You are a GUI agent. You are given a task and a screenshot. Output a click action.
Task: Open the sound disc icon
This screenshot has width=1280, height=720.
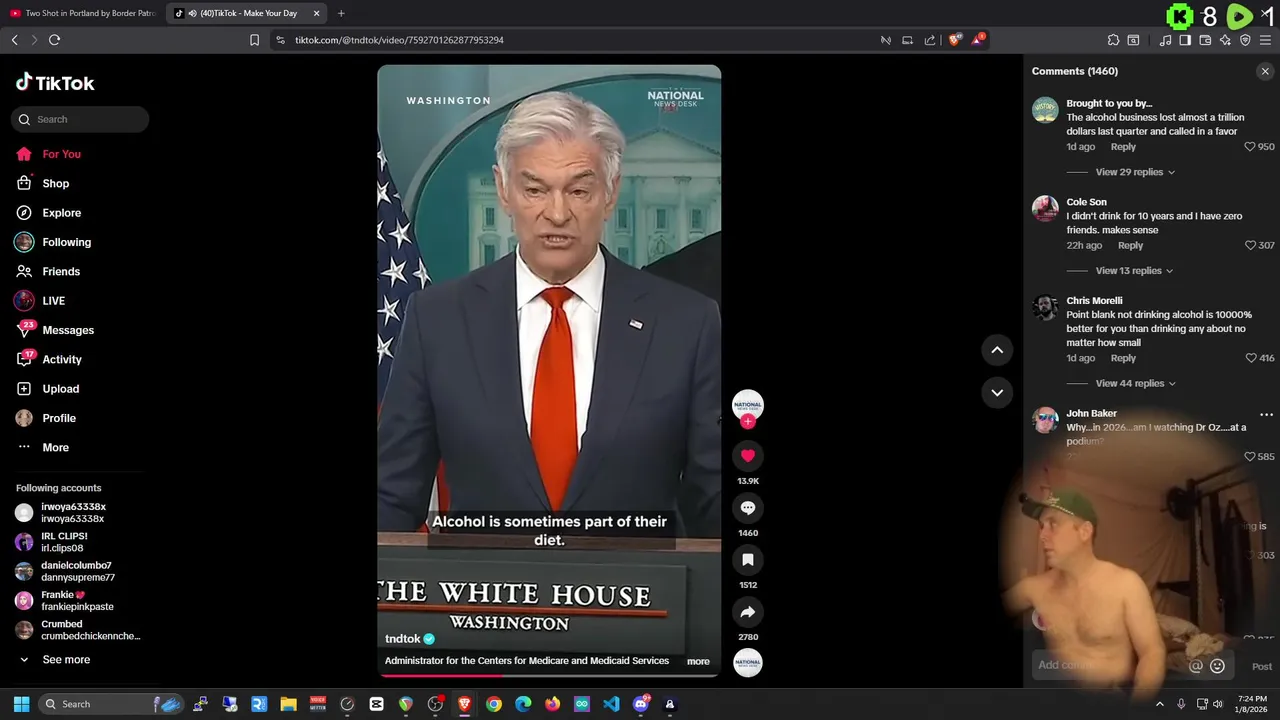(x=748, y=663)
